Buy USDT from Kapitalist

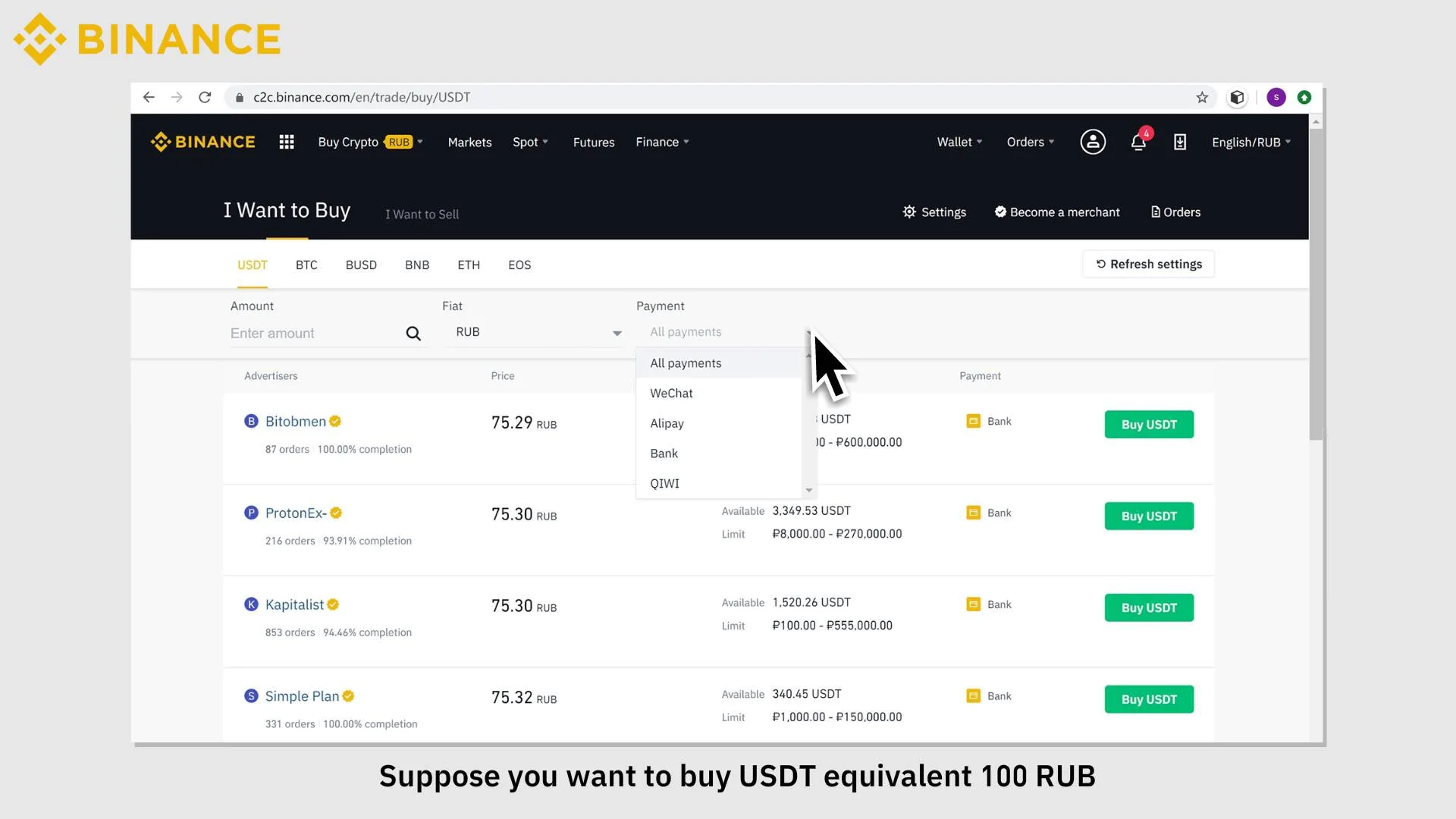pos(1149,608)
